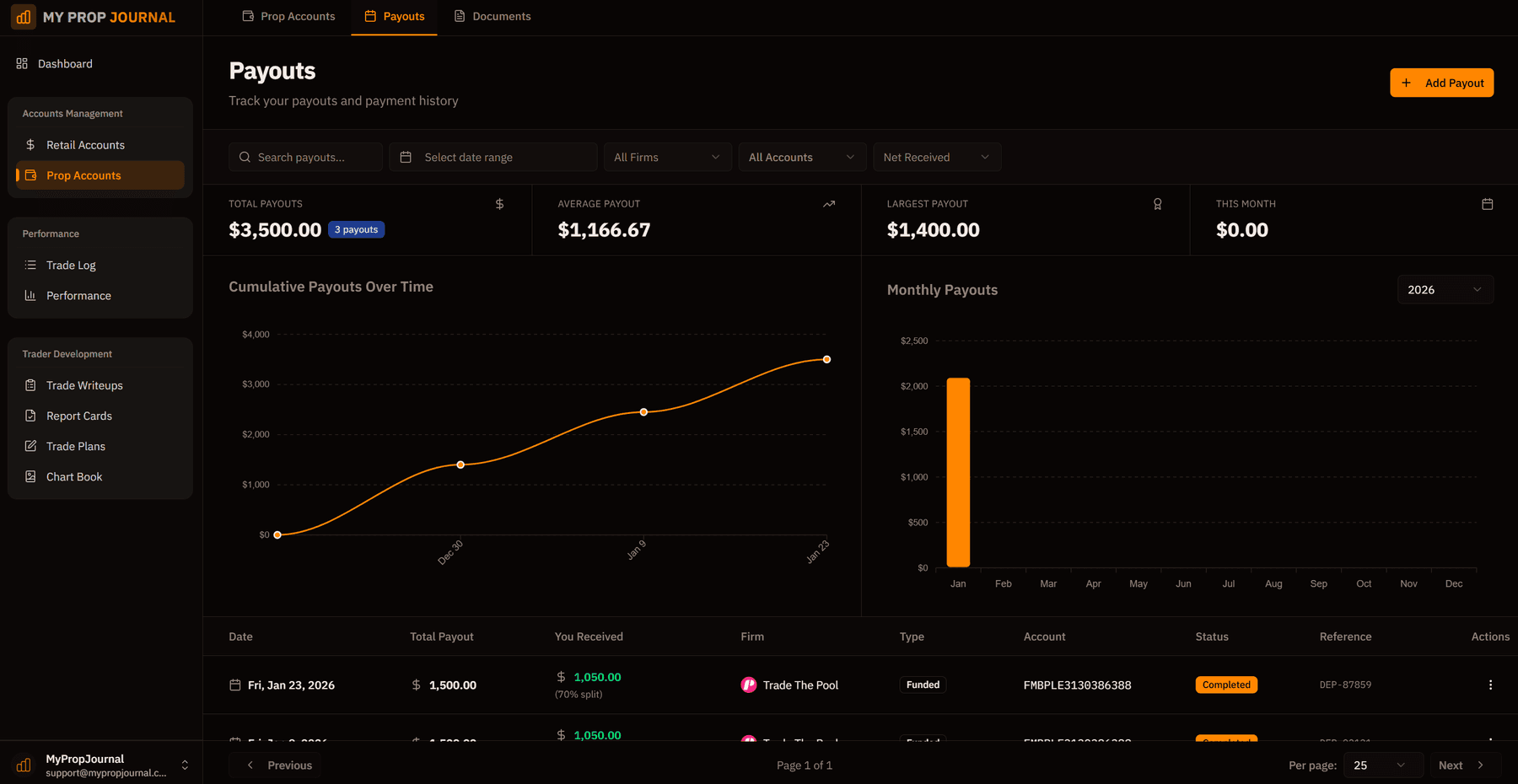
Task: Open Trade Writeups under Trader Development
Action: [83, 385]
